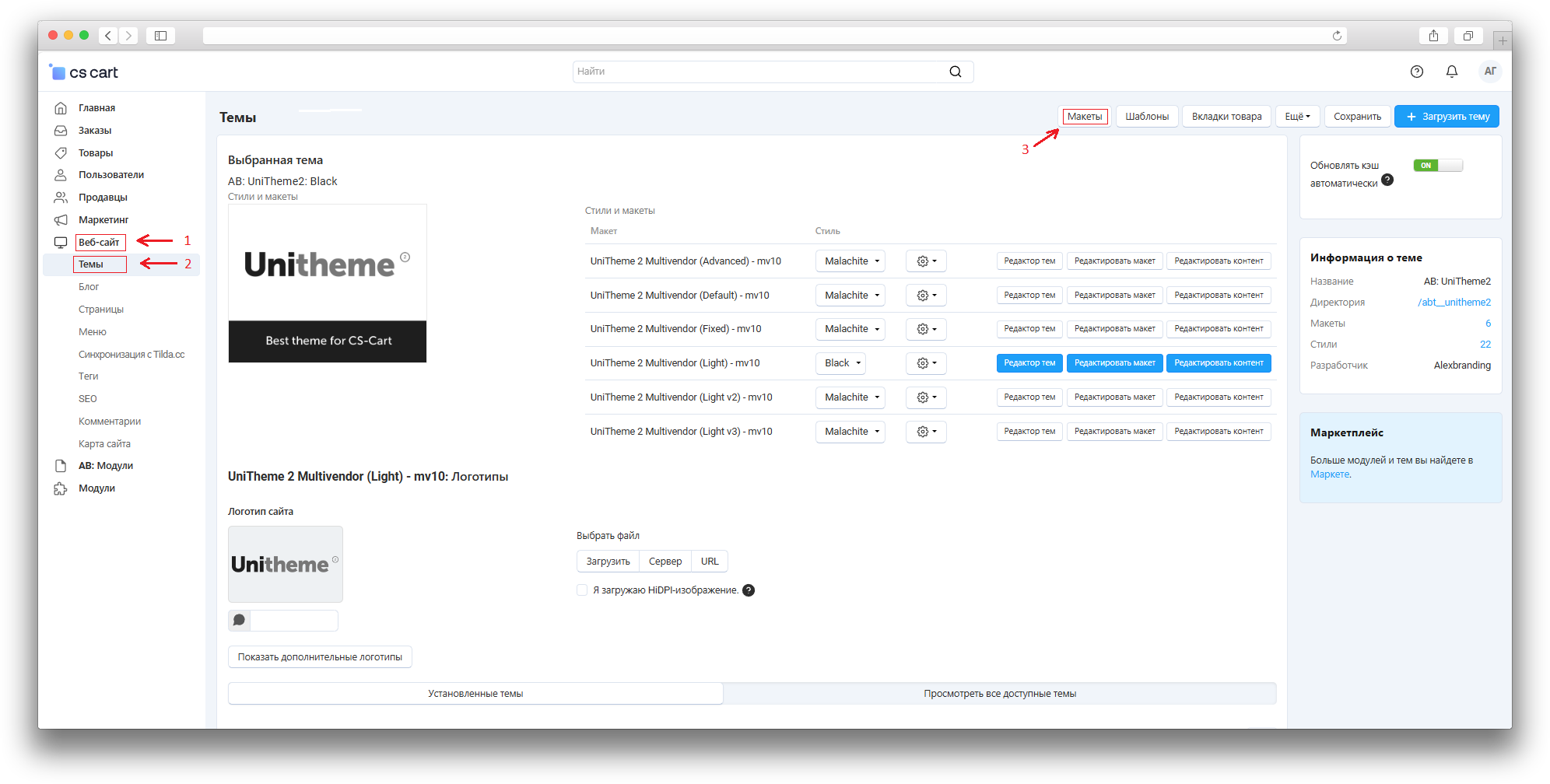This screenshot has width=1550, height=784.
Task: Open Блог in the sidebar menu
Action: (89, 287)
